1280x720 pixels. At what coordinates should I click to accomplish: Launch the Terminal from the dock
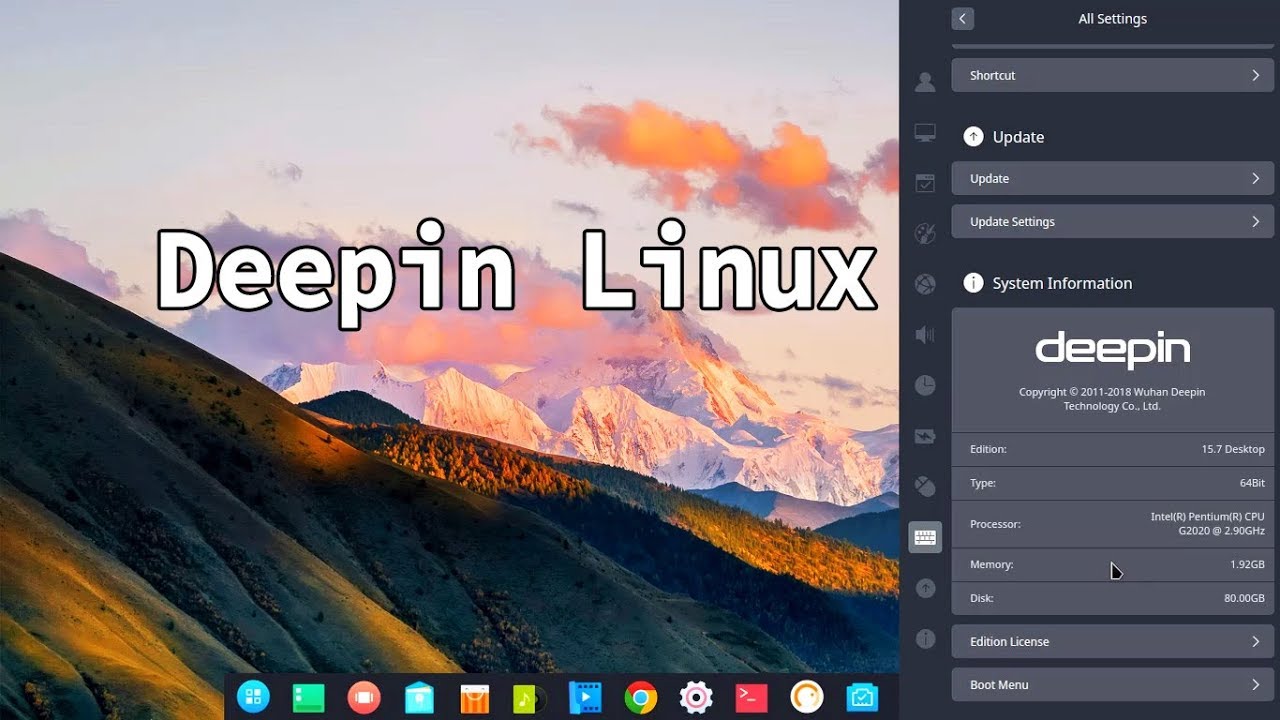pyautogui.click(x=751, y=697)
